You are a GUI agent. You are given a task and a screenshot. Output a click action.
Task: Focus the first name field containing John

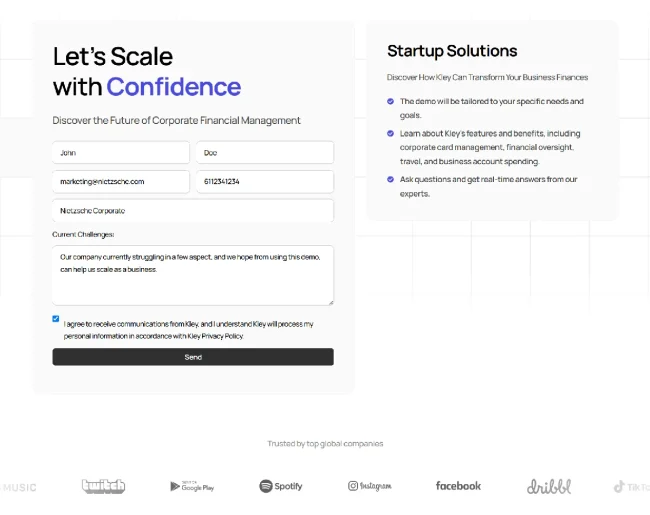tap(121, 153)
